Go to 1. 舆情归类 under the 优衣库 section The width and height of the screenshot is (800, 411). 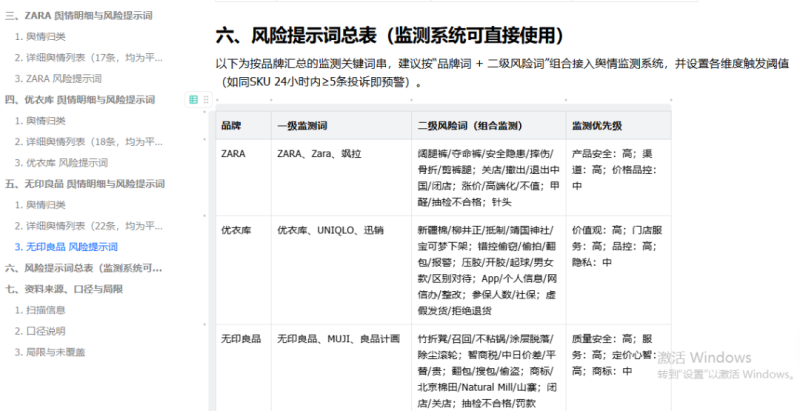[x=40, y=121]
